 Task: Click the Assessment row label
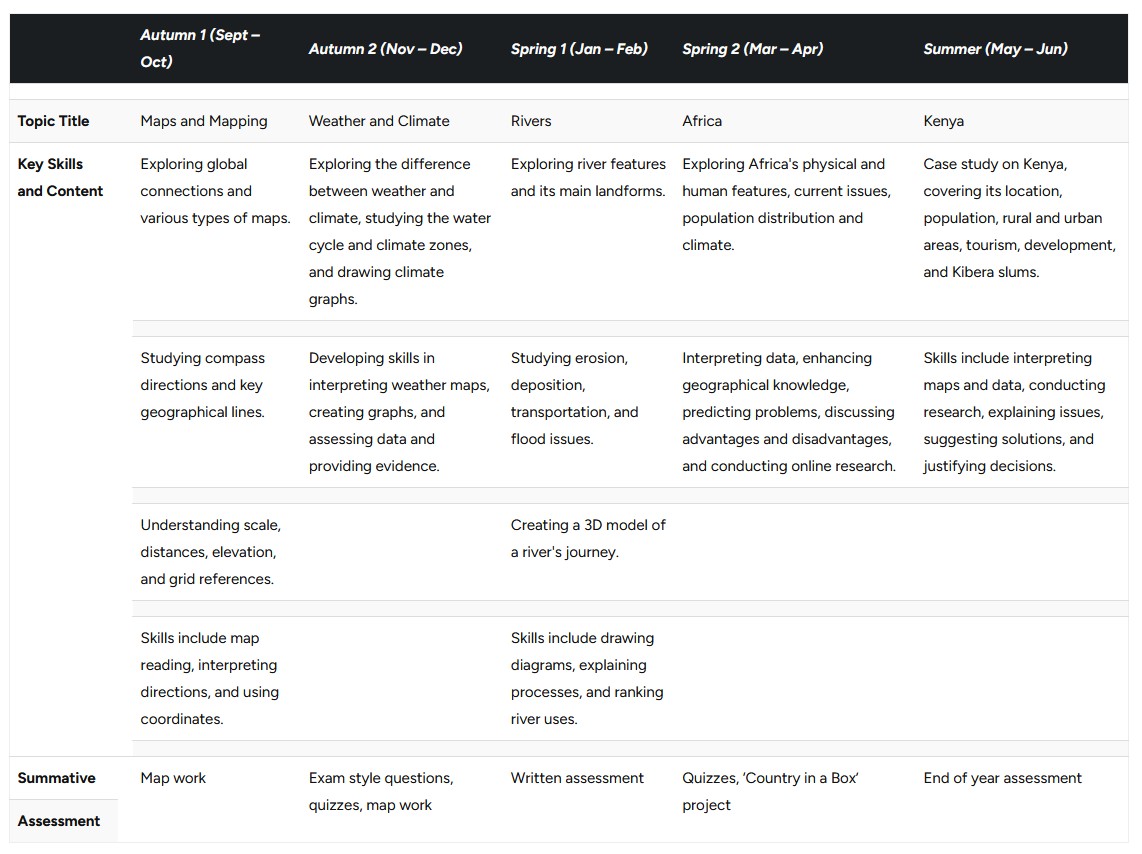pyautogui.click(x=58, y=821)
